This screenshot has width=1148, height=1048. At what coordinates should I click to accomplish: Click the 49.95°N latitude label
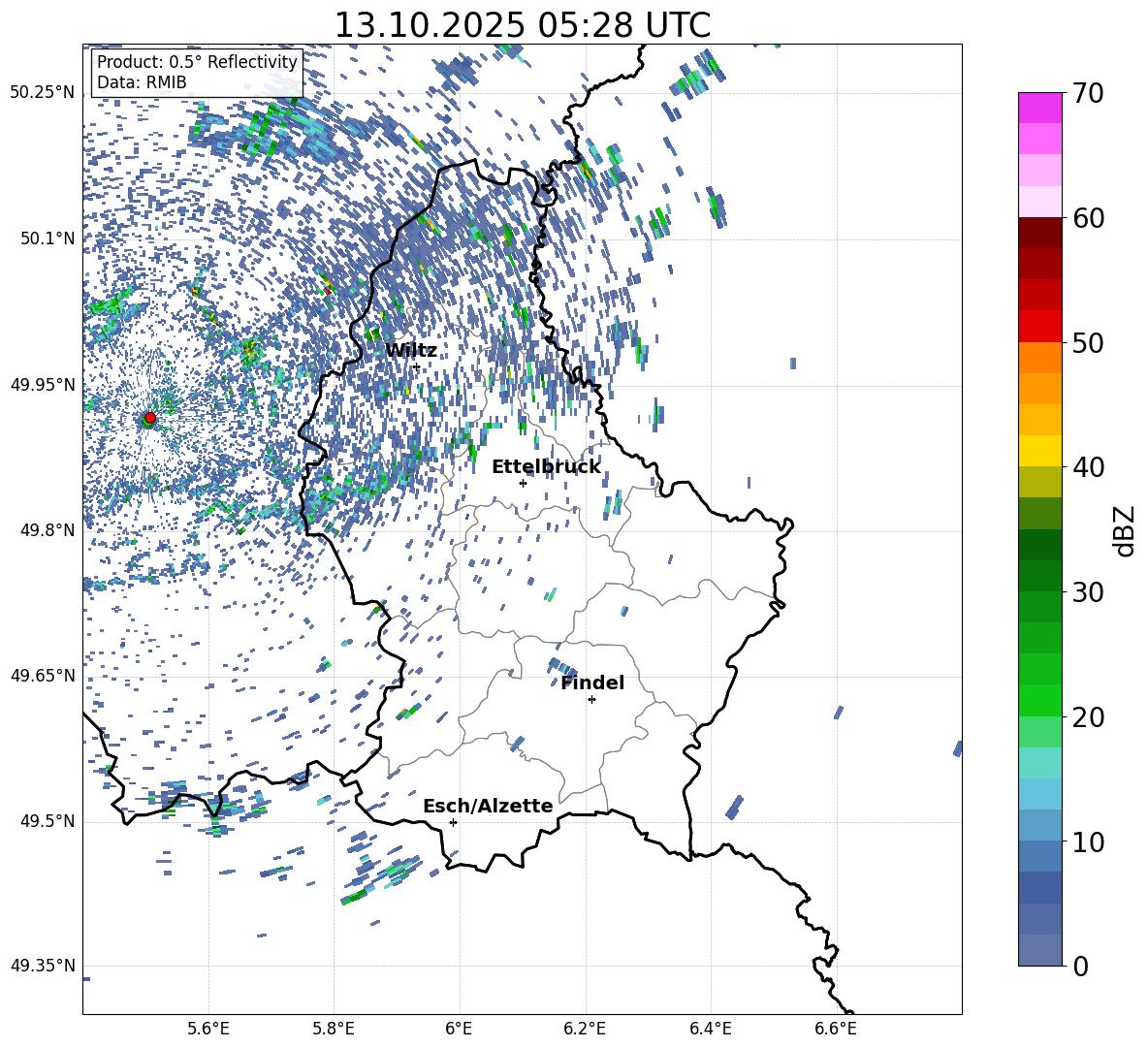(43, 384)
